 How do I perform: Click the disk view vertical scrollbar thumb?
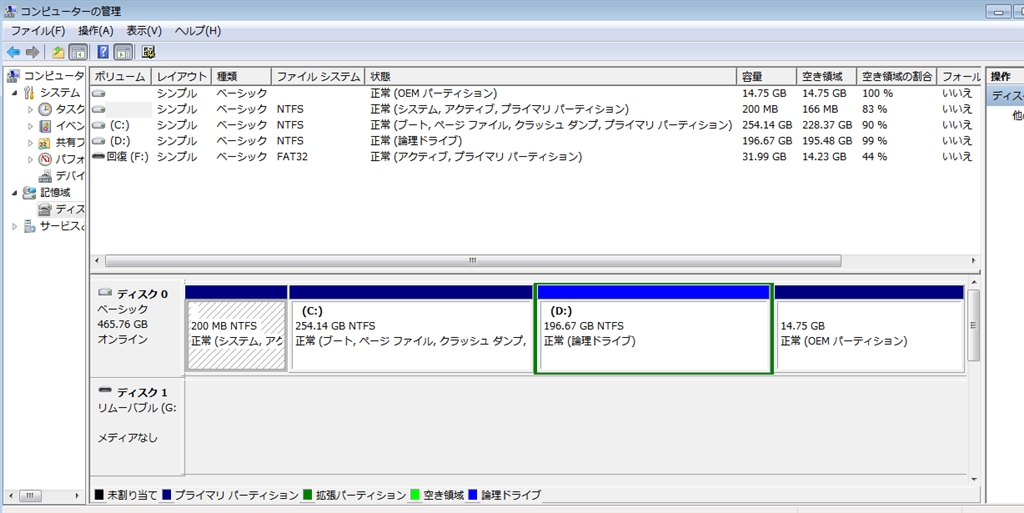tap(973, 325)
